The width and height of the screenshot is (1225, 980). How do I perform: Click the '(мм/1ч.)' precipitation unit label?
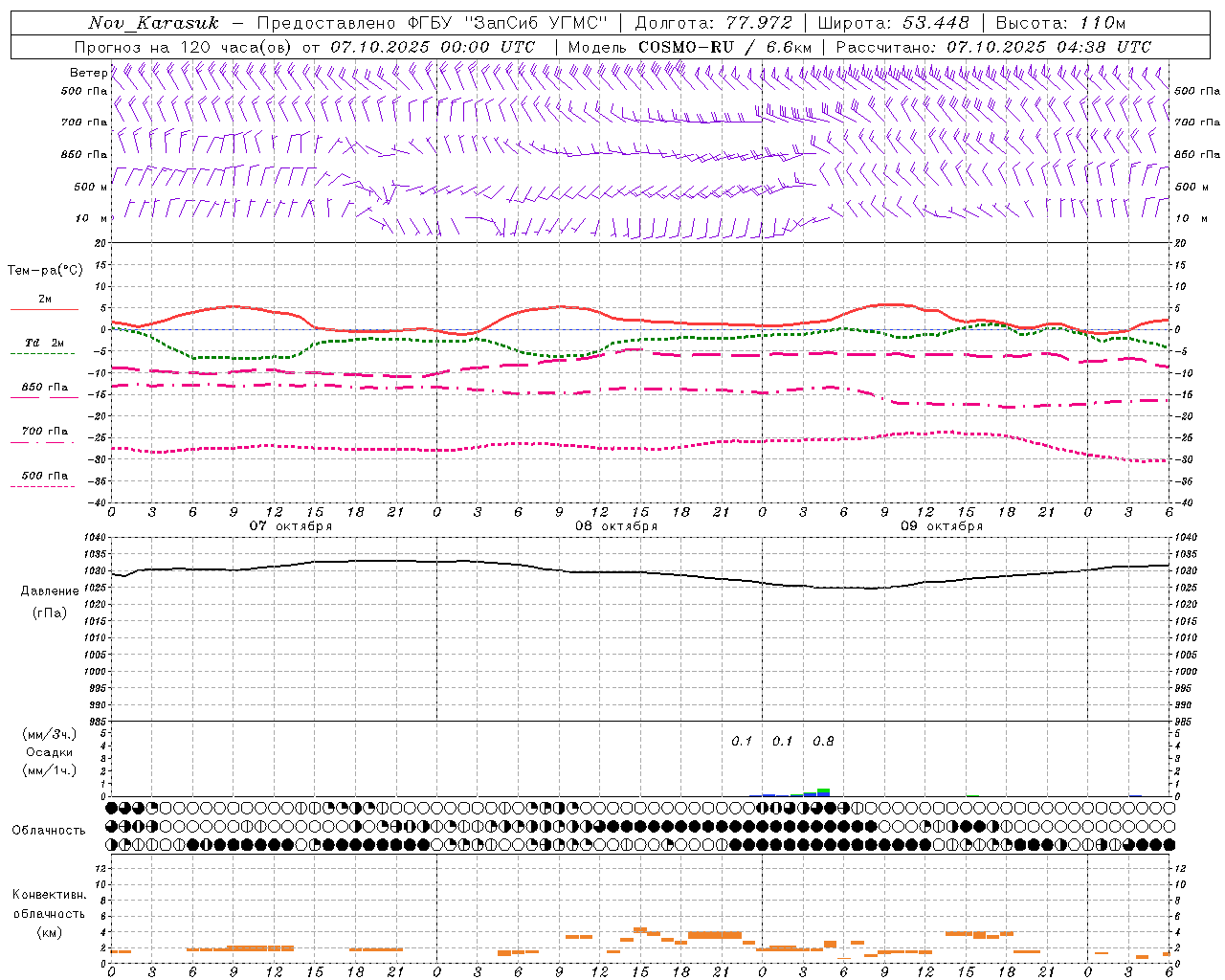pos(50,770)
